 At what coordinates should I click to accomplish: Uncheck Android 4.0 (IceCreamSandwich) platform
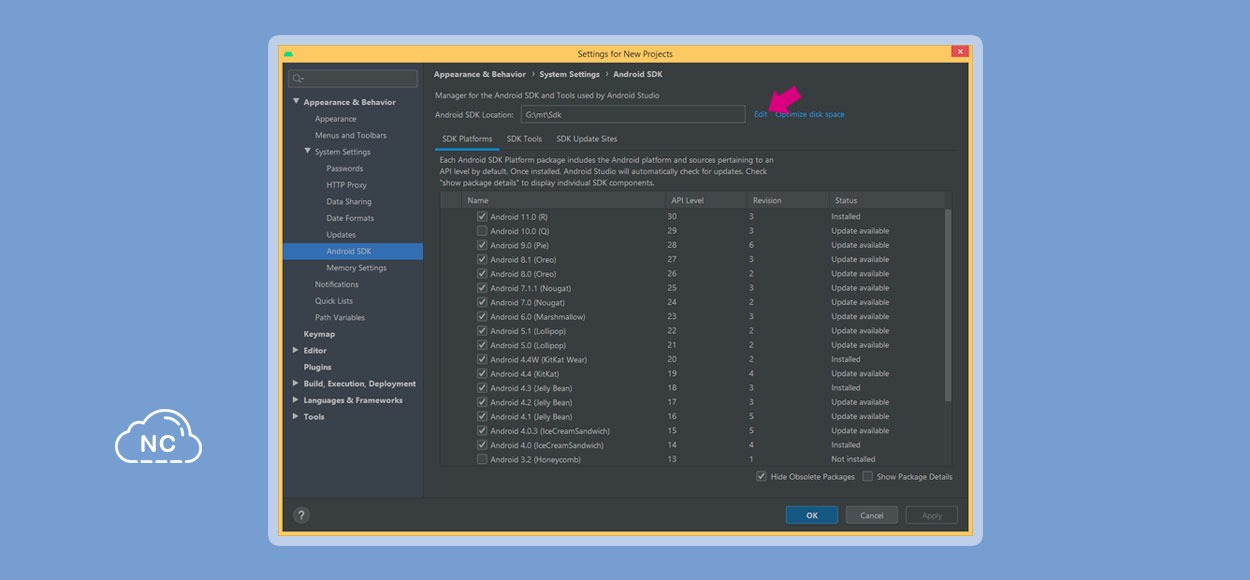tap(482, 445)
